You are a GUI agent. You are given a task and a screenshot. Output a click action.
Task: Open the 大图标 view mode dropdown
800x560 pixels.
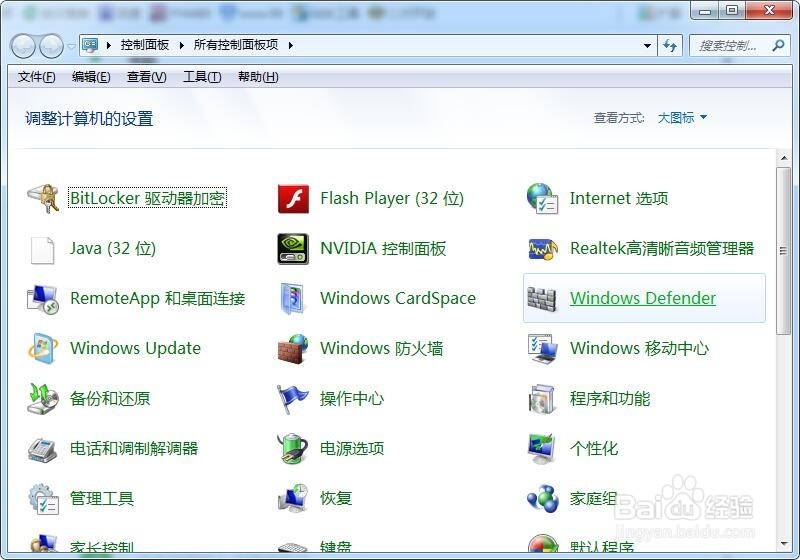[682, 118]
